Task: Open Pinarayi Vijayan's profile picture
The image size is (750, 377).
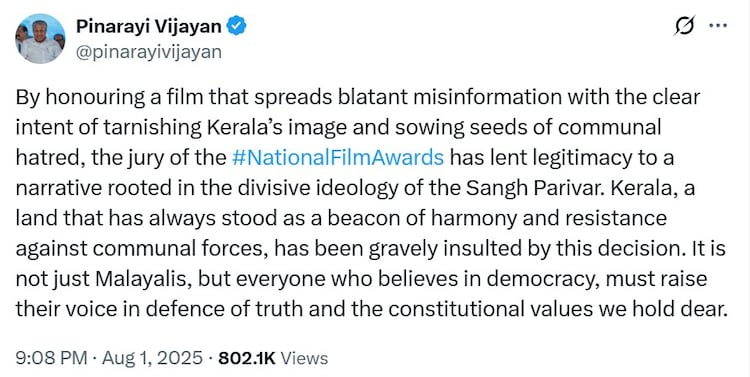Action: click(x=41, y=39)
